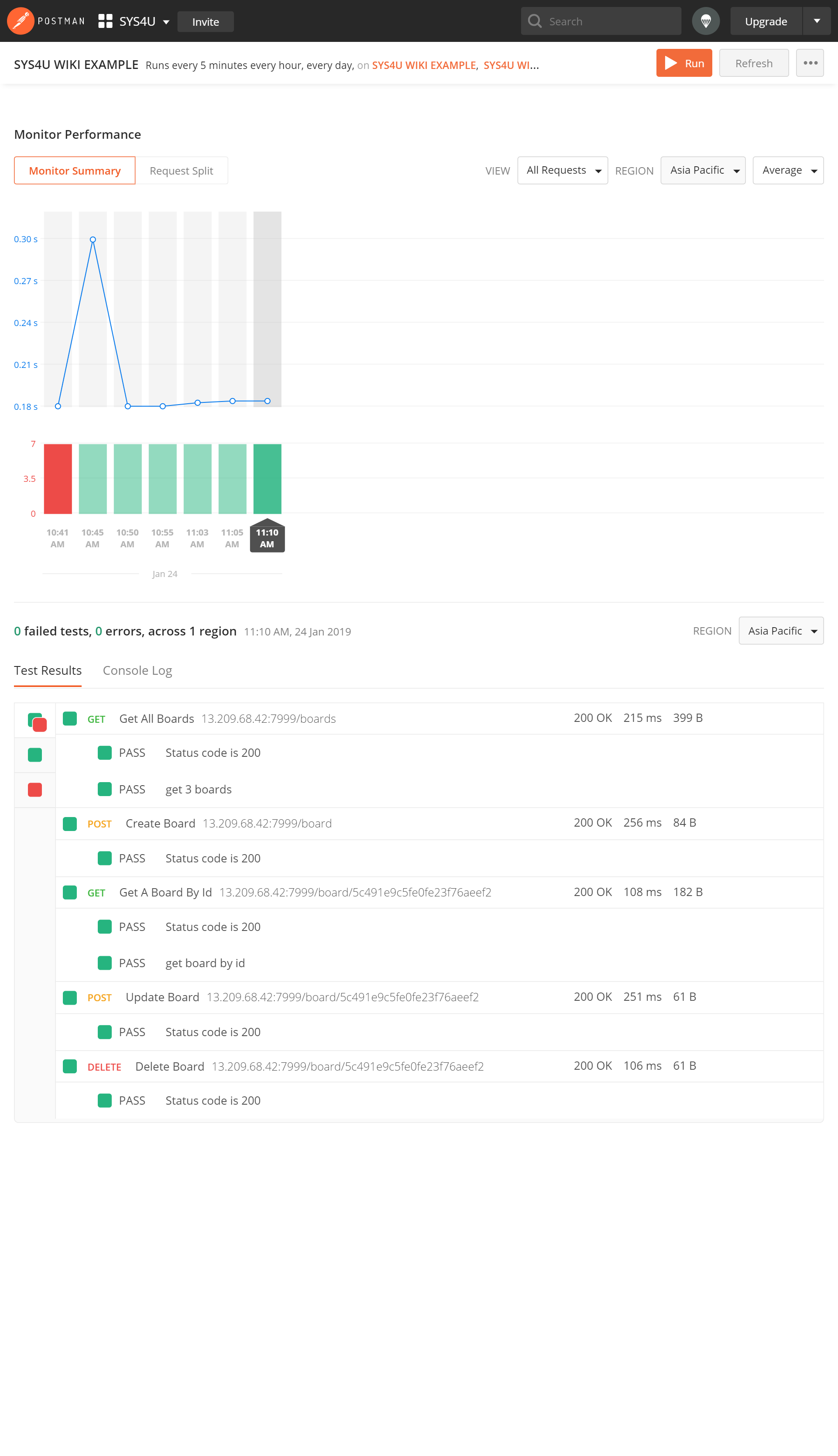This screenshot has height=1456, width=838.
Task: Open the three-dots more options menu
Action: coord(810,63)
